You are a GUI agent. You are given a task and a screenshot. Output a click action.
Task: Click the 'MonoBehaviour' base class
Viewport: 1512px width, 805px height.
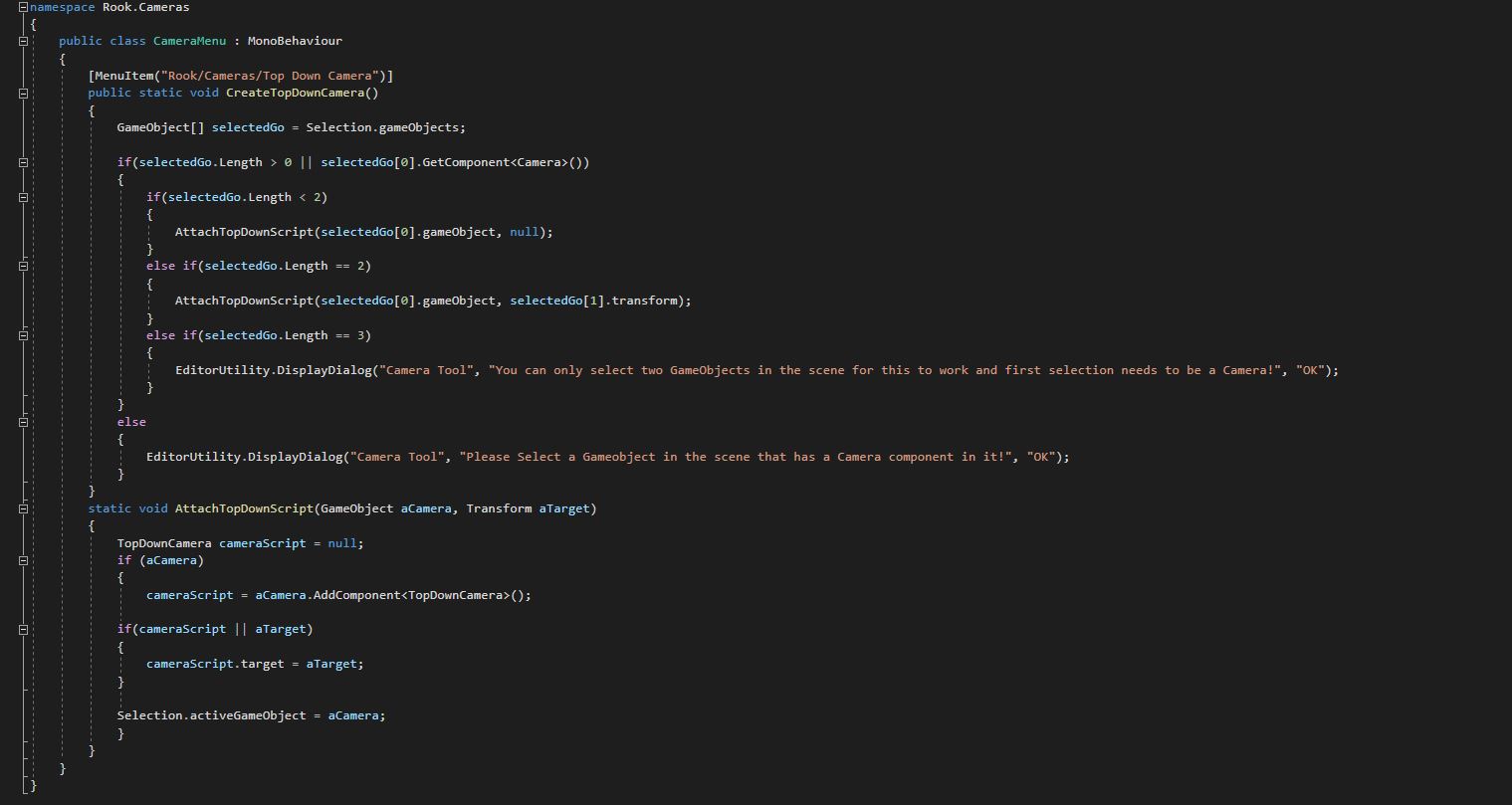click(295, 41)
